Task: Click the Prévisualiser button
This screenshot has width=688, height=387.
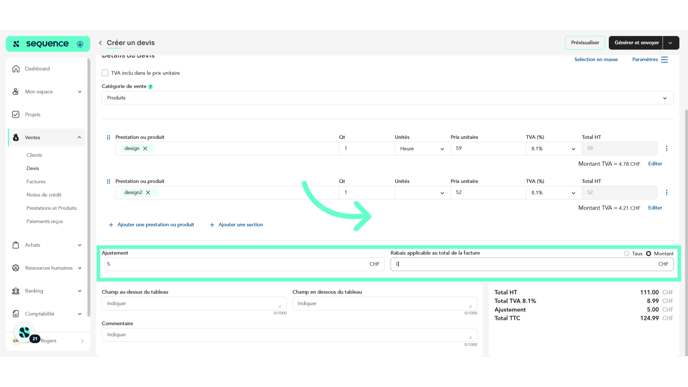Action: coord(585,43)
